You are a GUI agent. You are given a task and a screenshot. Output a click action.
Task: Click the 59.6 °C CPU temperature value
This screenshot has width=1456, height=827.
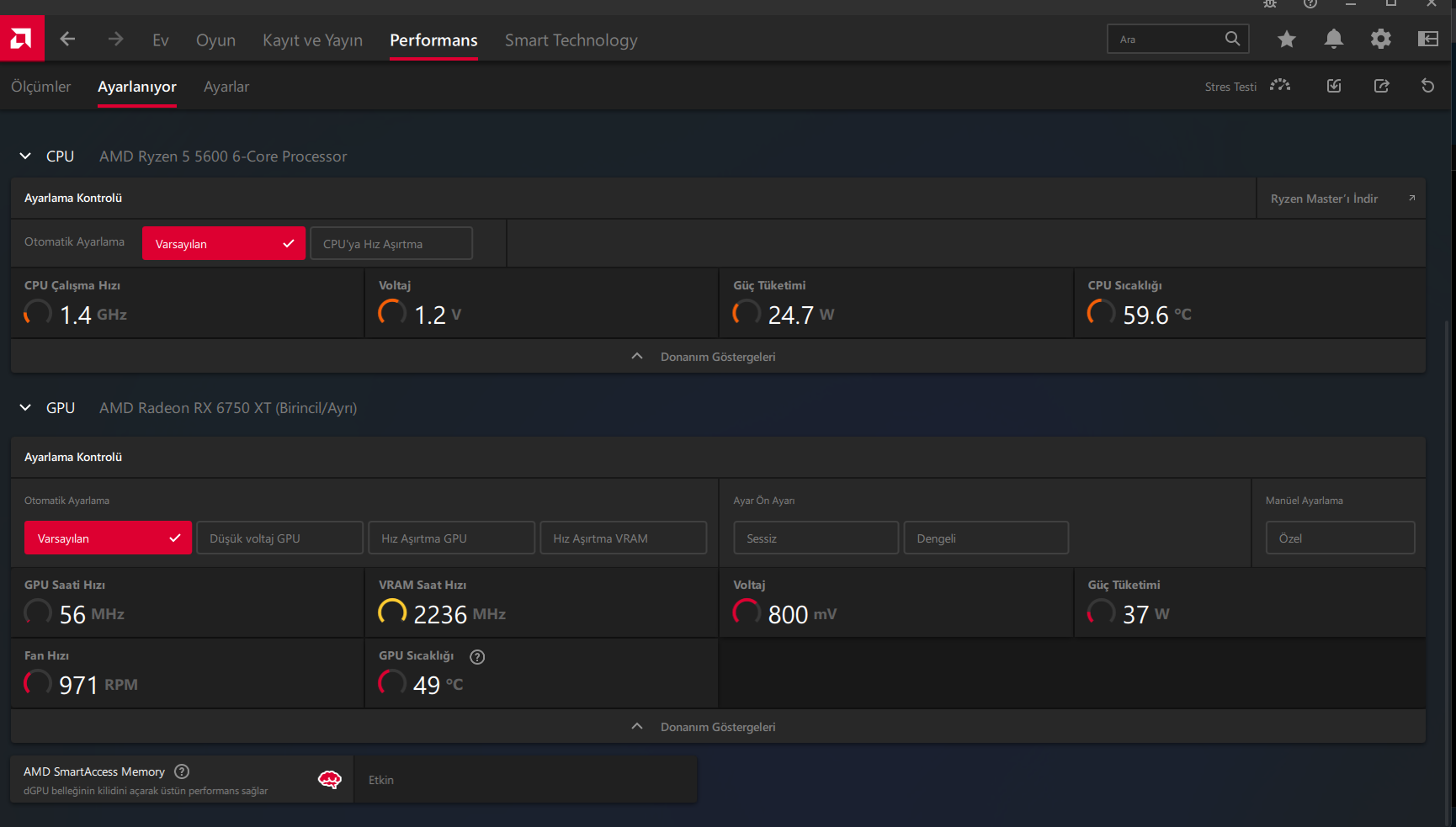click(x=1157, y=315)
